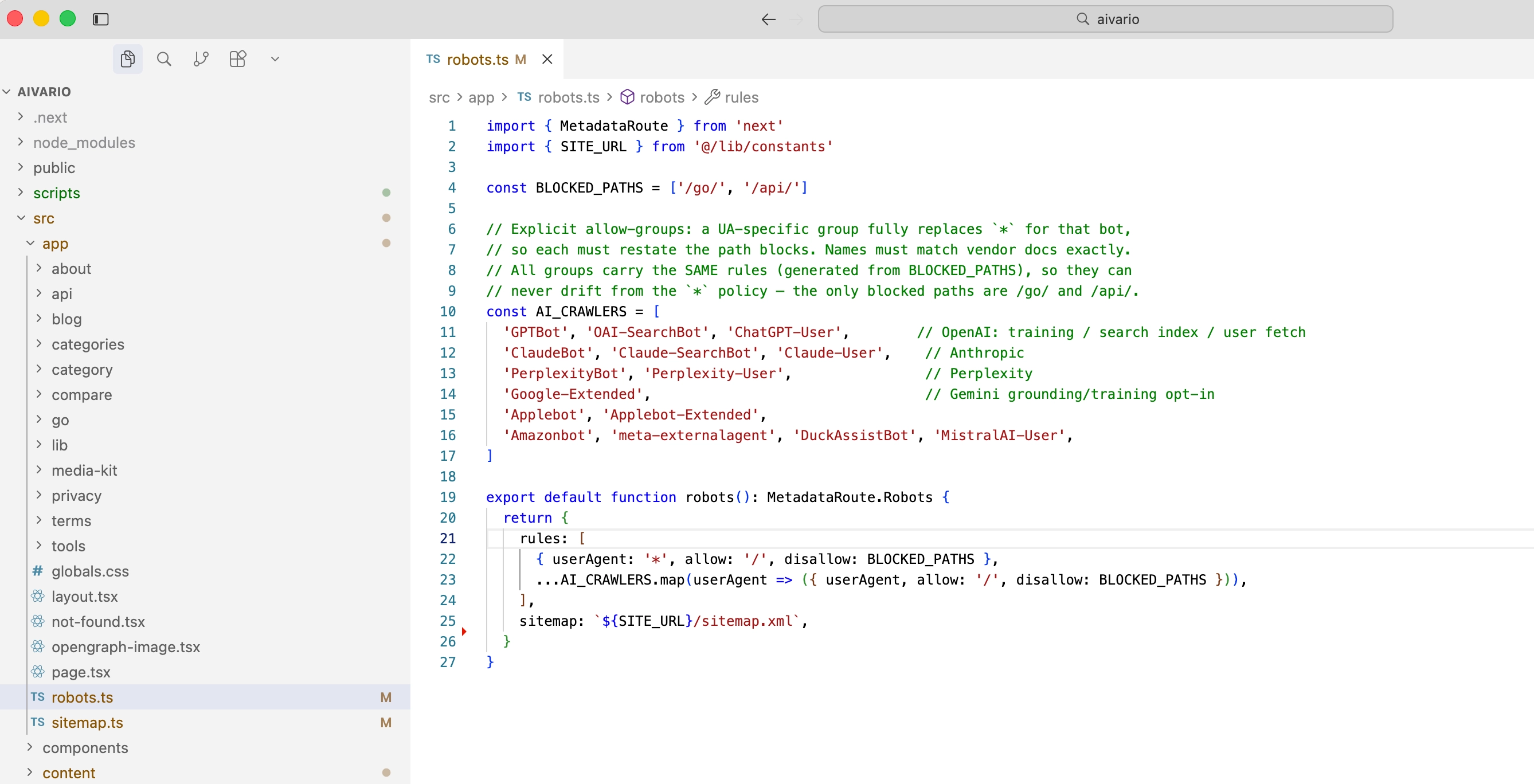Click the cube symbol icon in breadcrumb
The height and width of the screenshot is (784, 1534).
coord(627,96)
